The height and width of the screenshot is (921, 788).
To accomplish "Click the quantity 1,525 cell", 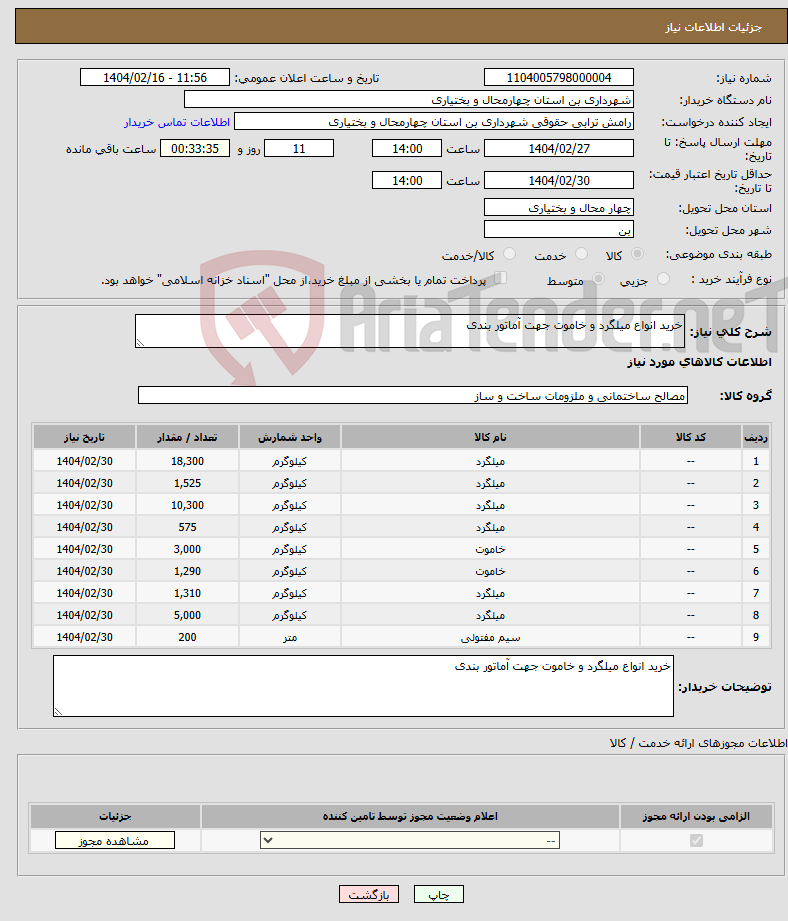I will coord(187,483).
